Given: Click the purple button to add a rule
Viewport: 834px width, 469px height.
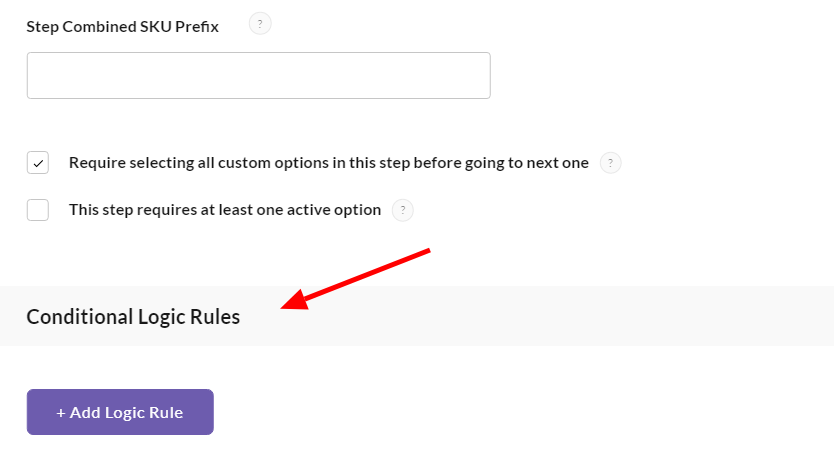Looking at the screenshot, I should pyautogui.click(x=120, y=412).
